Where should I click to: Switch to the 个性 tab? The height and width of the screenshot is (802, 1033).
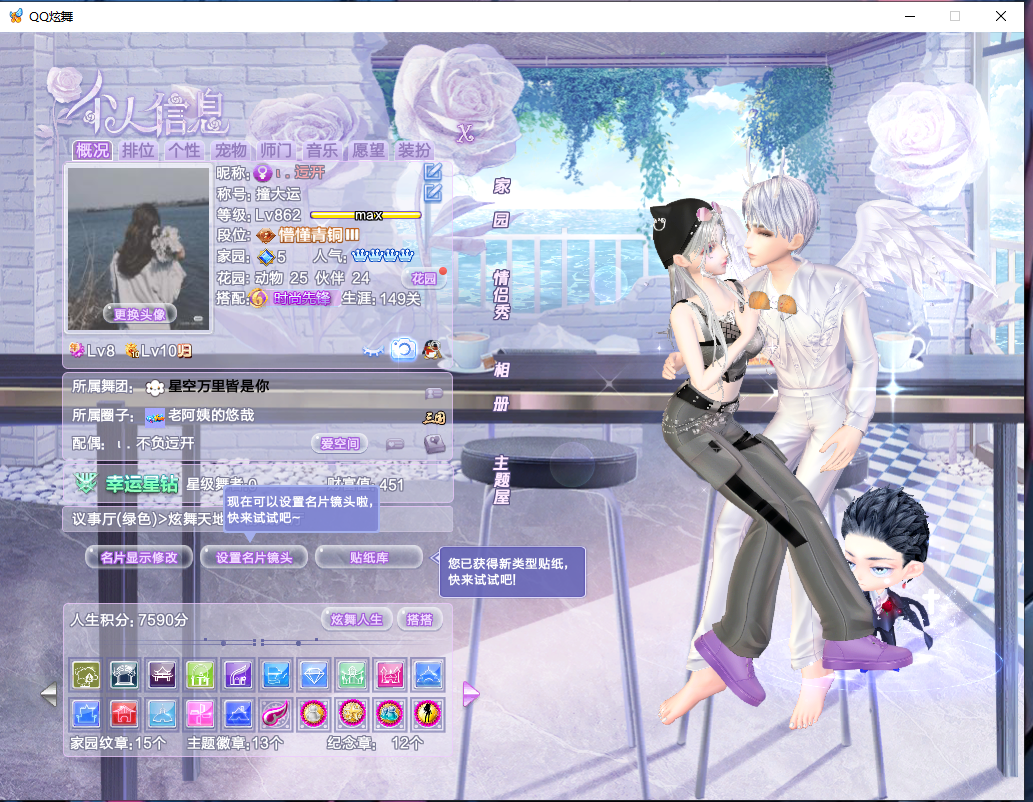tap(184, 150)
